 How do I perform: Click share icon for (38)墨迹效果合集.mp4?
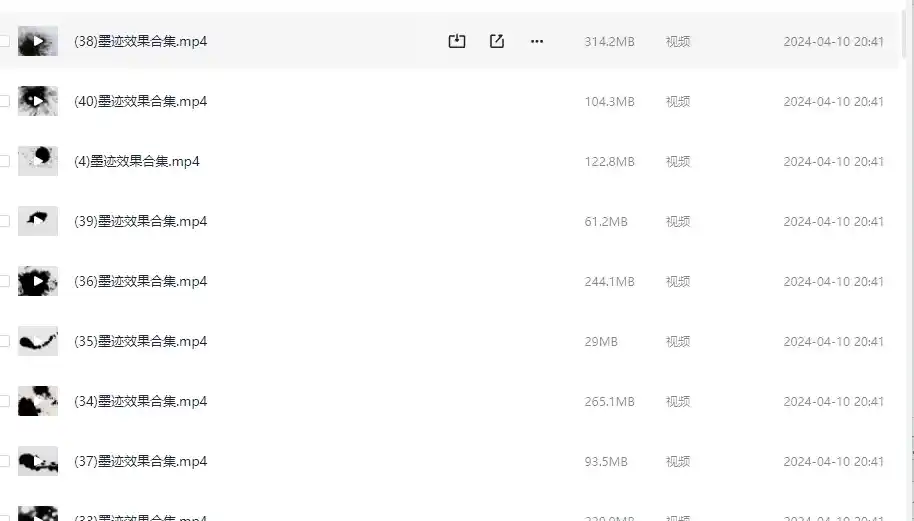pyautogui.click(x=497, y=41)
